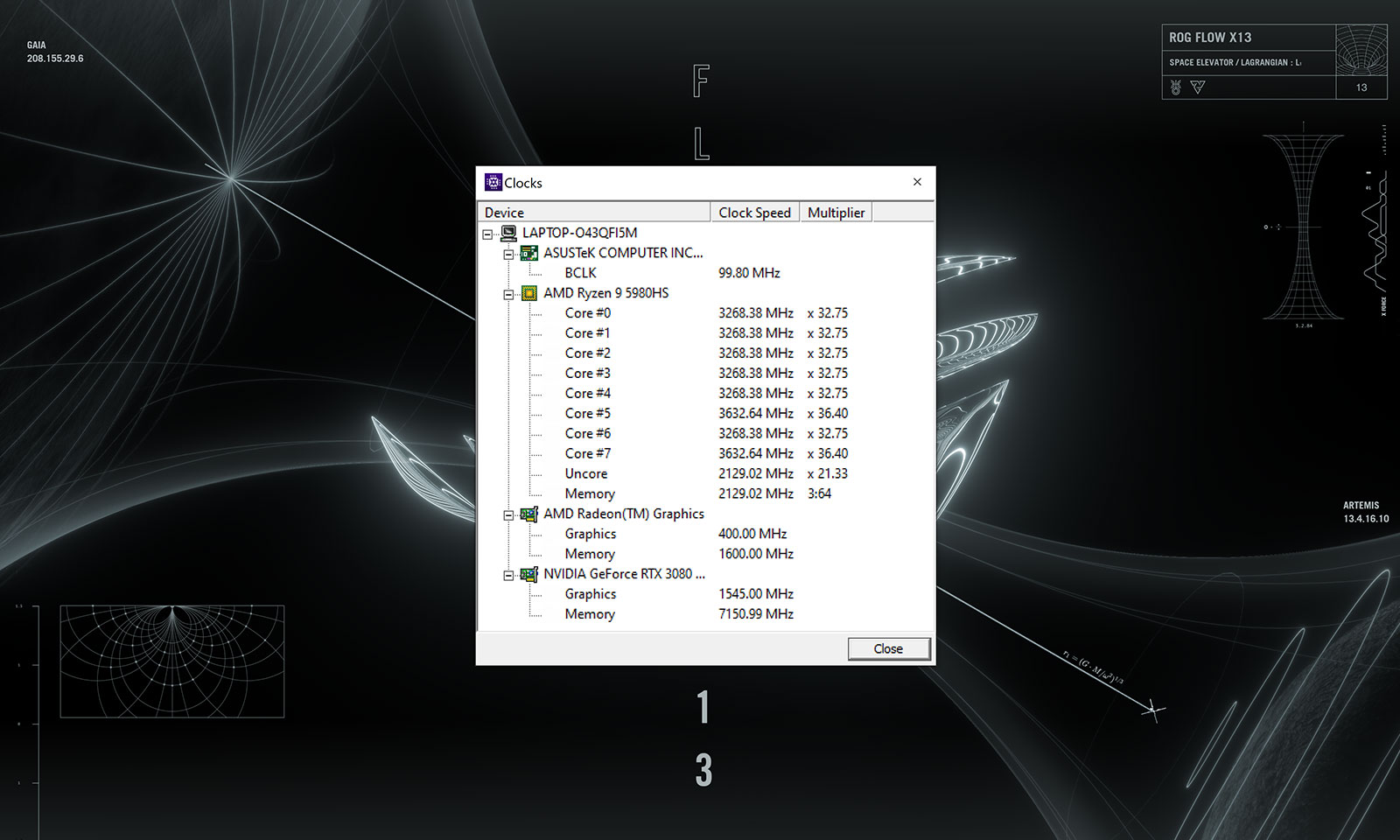Select the LAPTOP-O43QFI5M tree label
Screen dimensions: 1400x840
pos(579,233)
